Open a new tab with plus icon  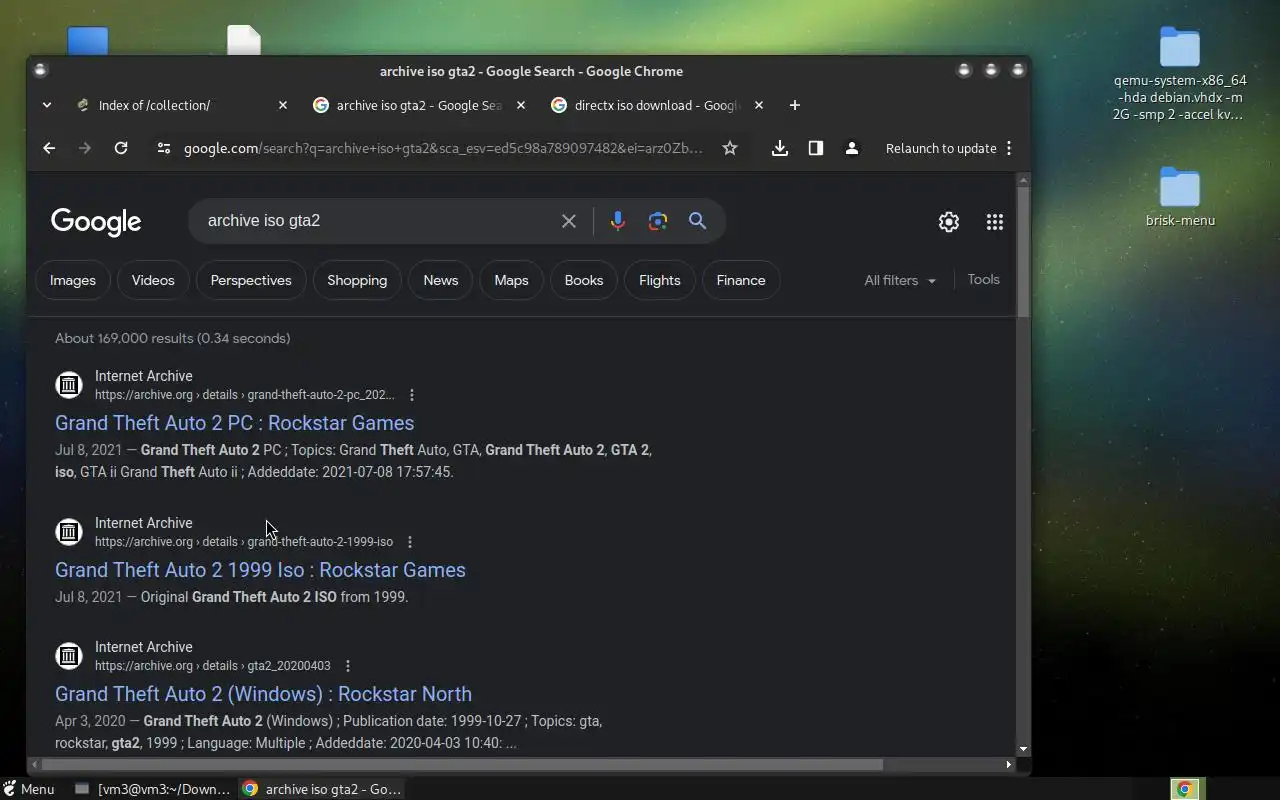795,105
